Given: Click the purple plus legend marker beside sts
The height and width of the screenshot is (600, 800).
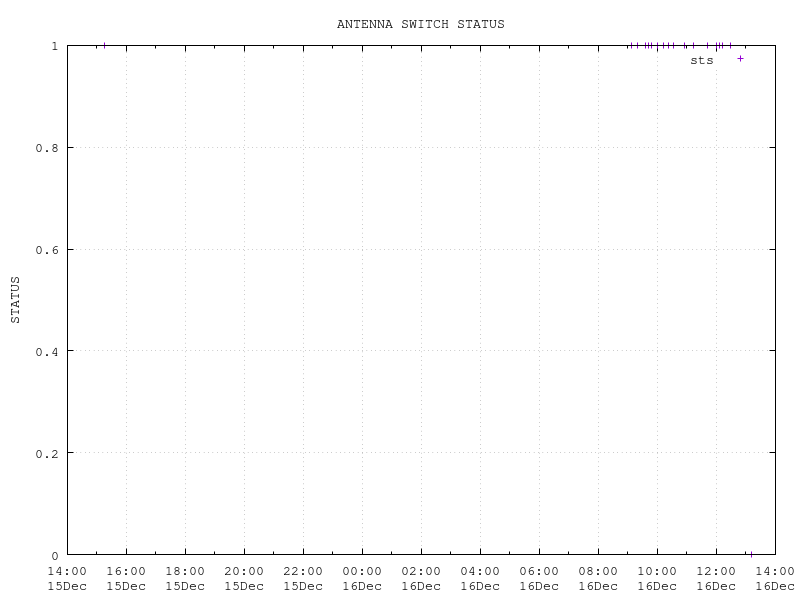Looking at the screenshot, I should pyautogui.click(x=740, y=59).
